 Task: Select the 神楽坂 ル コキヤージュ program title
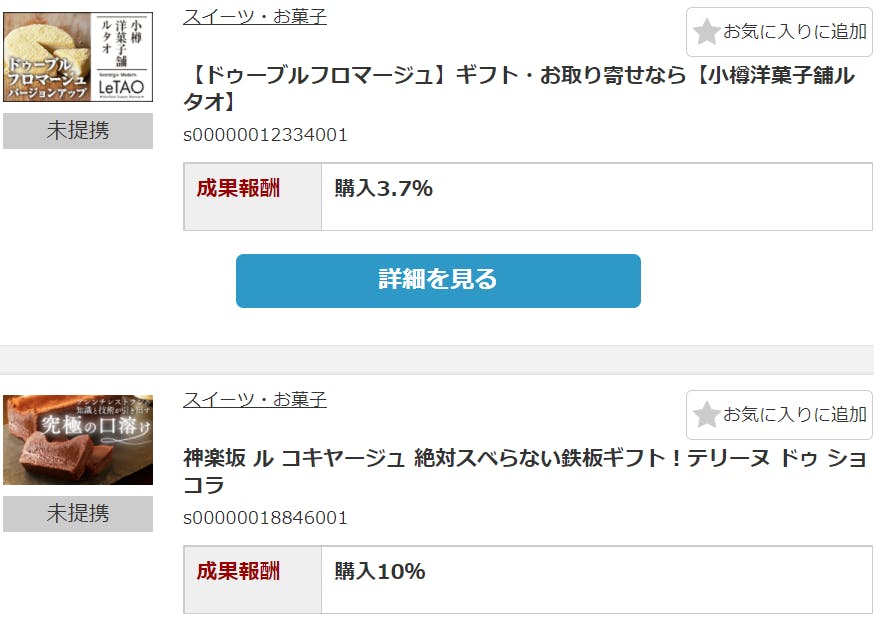(525, 471)
